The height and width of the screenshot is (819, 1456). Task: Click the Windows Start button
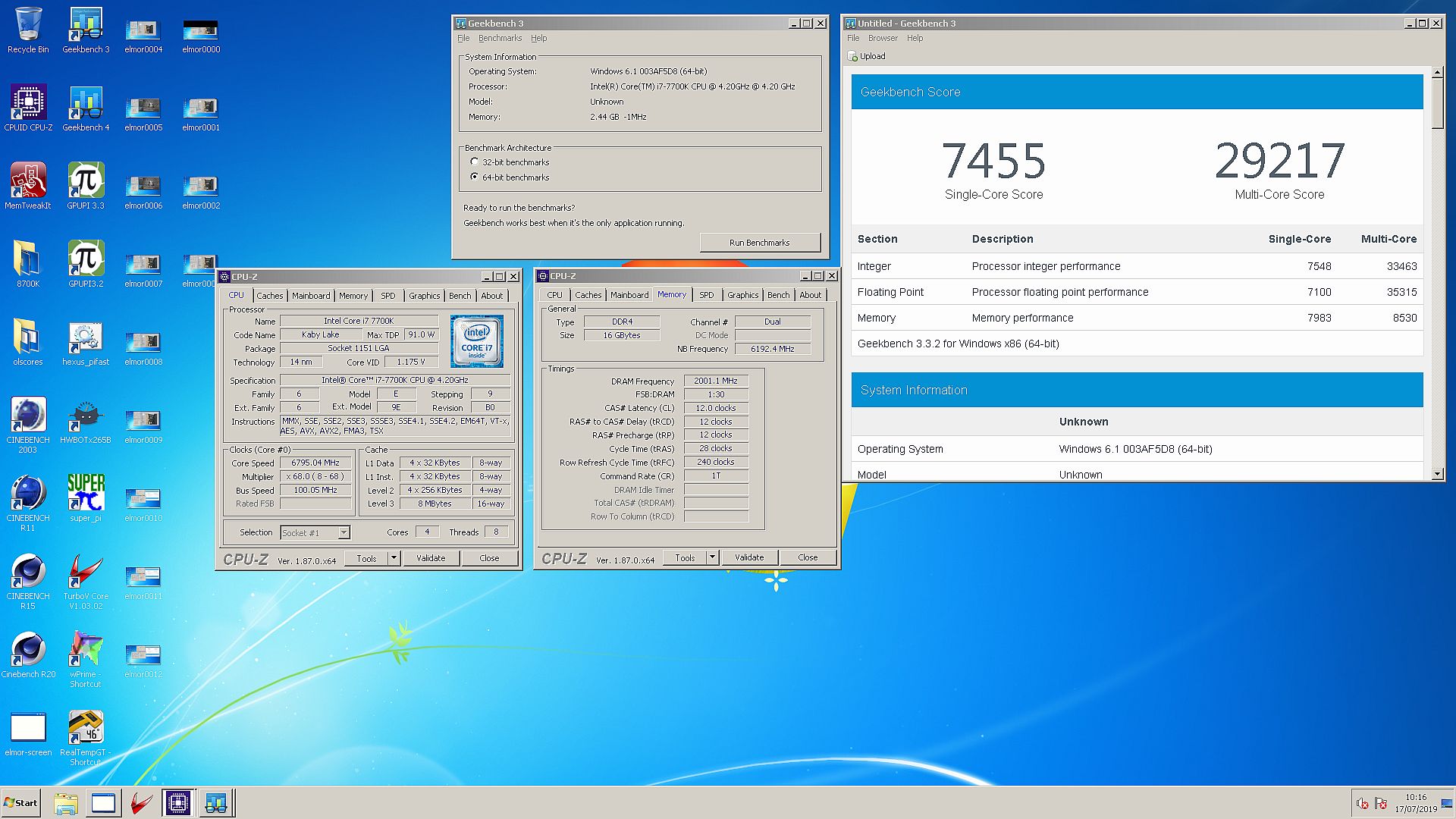click(20, 803)
